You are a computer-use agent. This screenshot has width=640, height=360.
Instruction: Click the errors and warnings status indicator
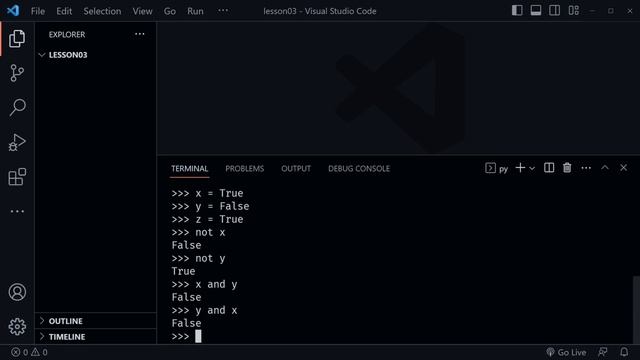tap(29, 352)
